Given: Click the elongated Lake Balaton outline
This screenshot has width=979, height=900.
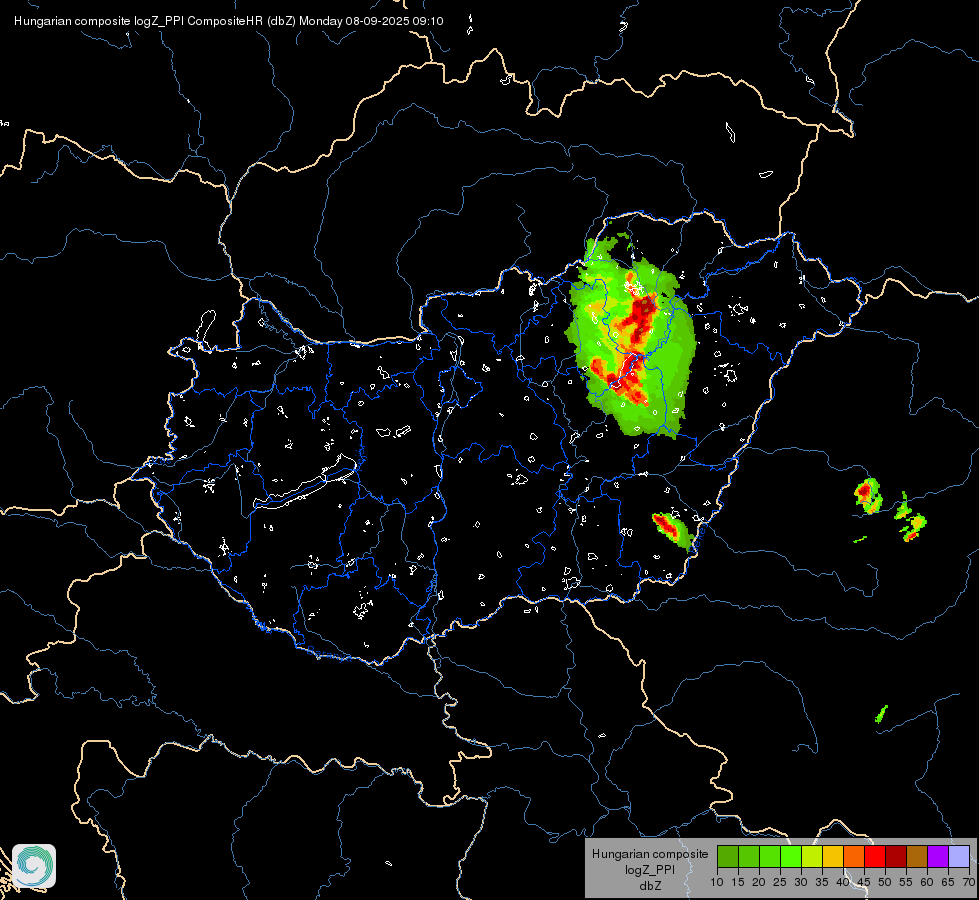Looking at the screenshot, I should 306,483.
